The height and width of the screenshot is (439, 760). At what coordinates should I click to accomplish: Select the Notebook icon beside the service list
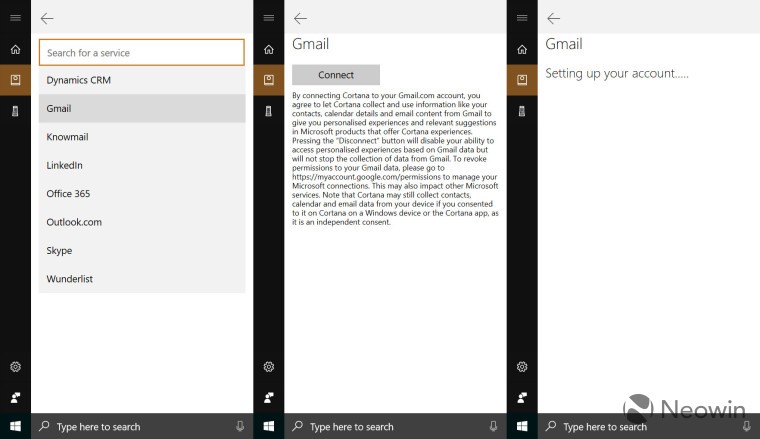click(x=15, y=79)
